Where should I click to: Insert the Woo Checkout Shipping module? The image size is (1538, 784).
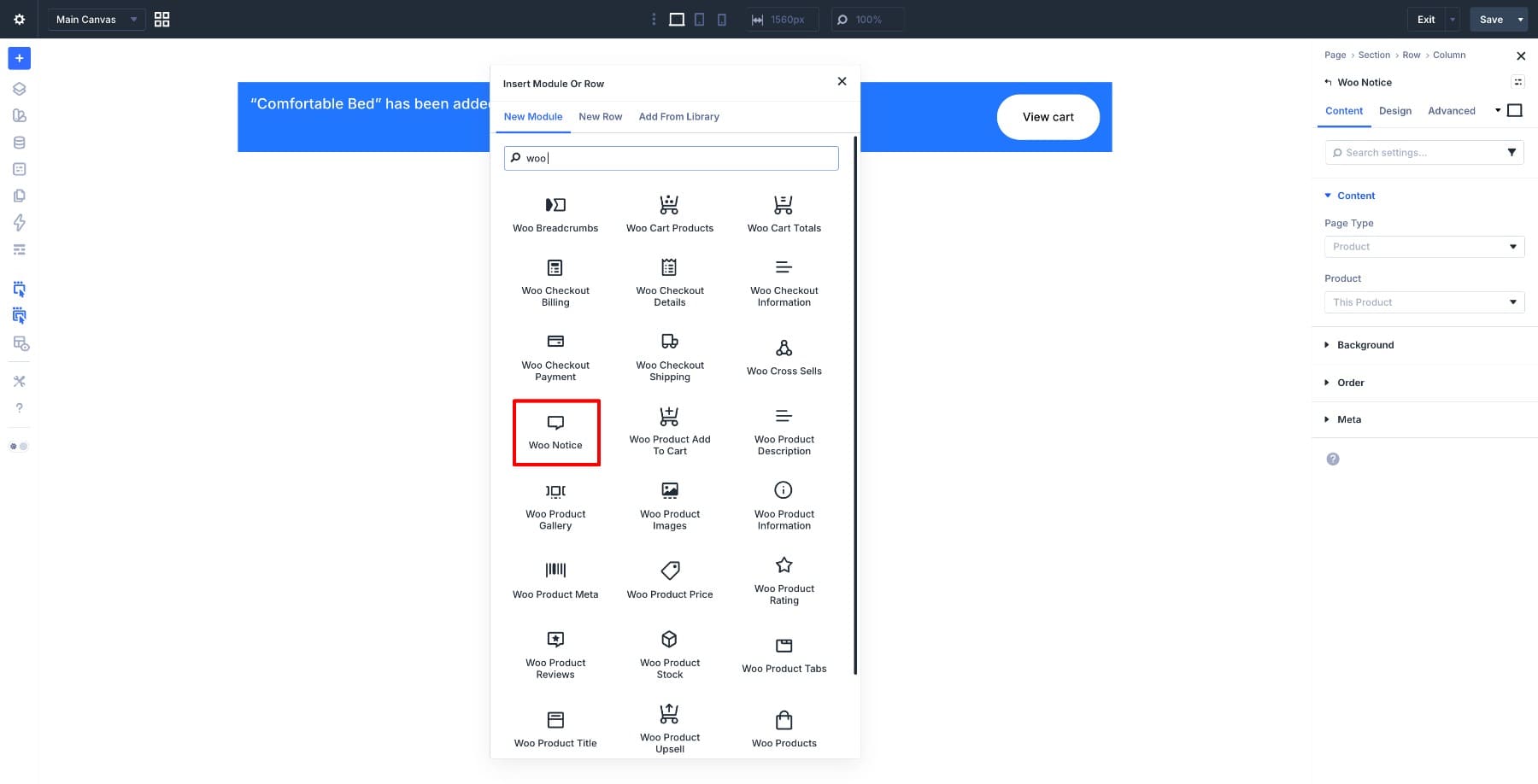(670, 357)
